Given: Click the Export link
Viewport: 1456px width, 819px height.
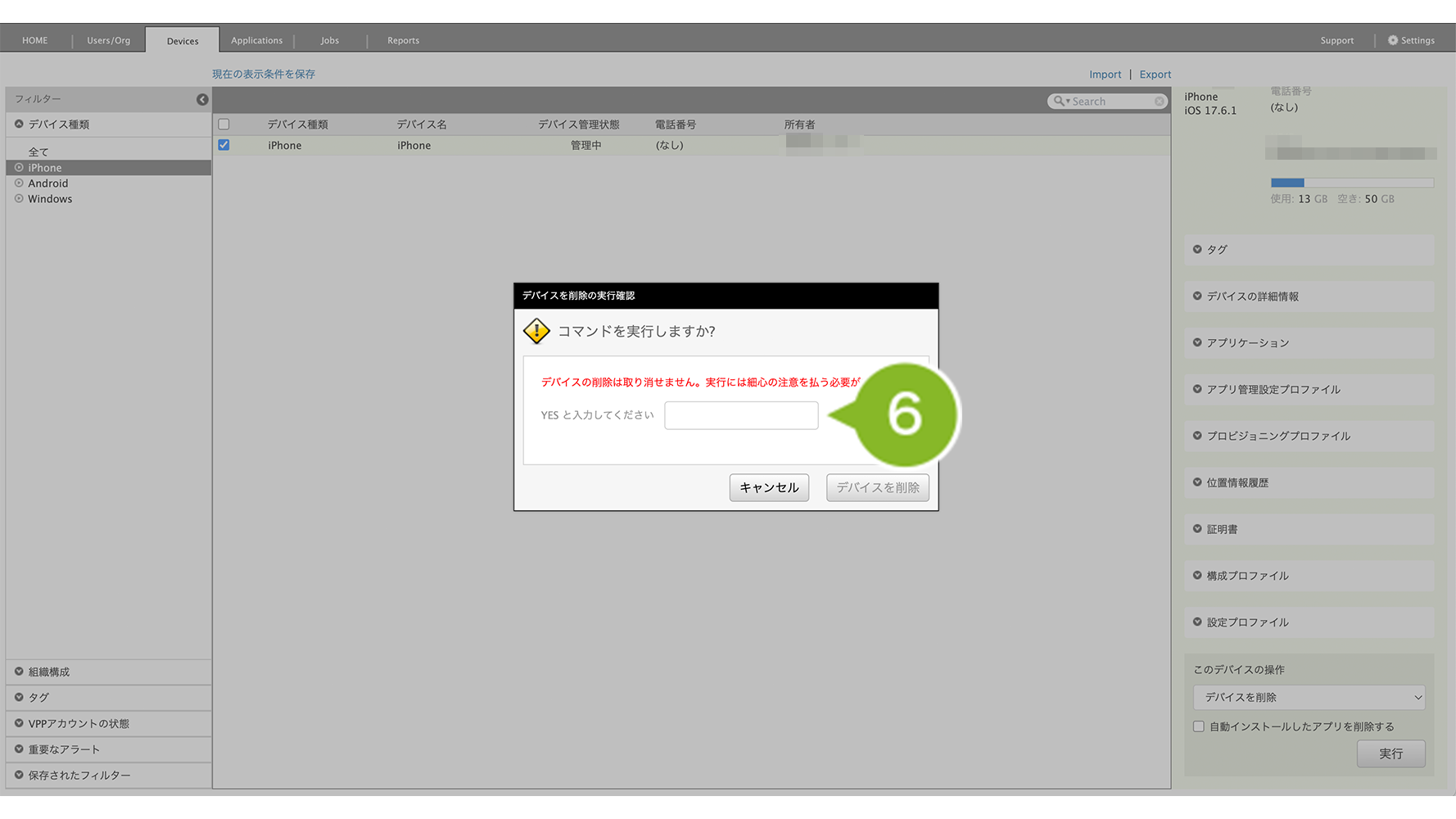Looking at the screenshot, I should tap(1155, 75).
